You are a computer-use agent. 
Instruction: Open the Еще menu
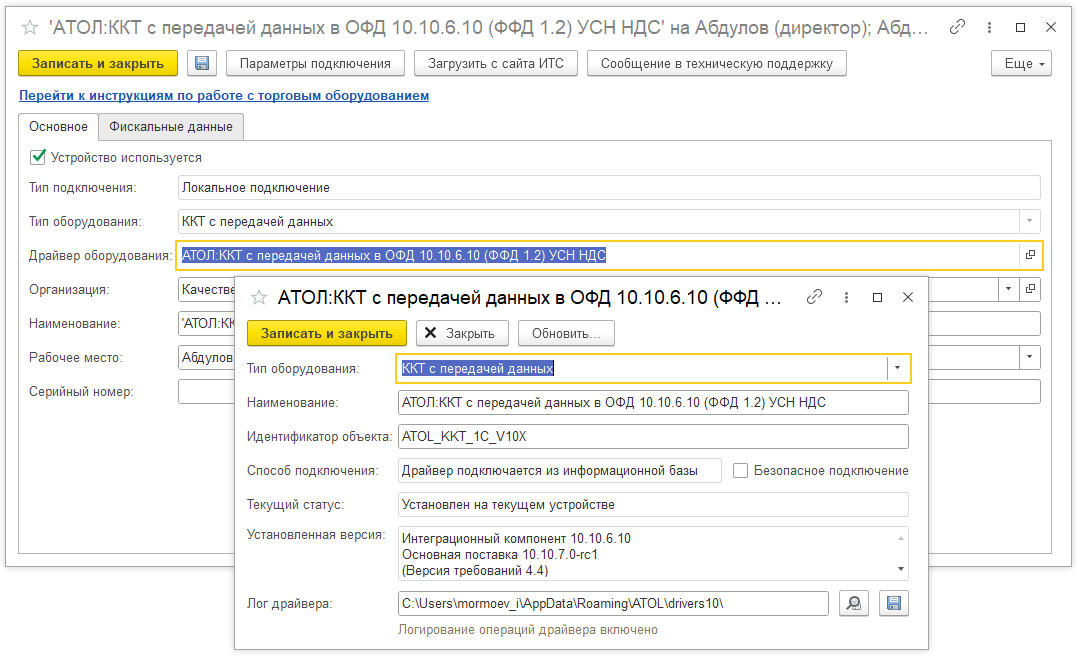tap(1022, 63)
